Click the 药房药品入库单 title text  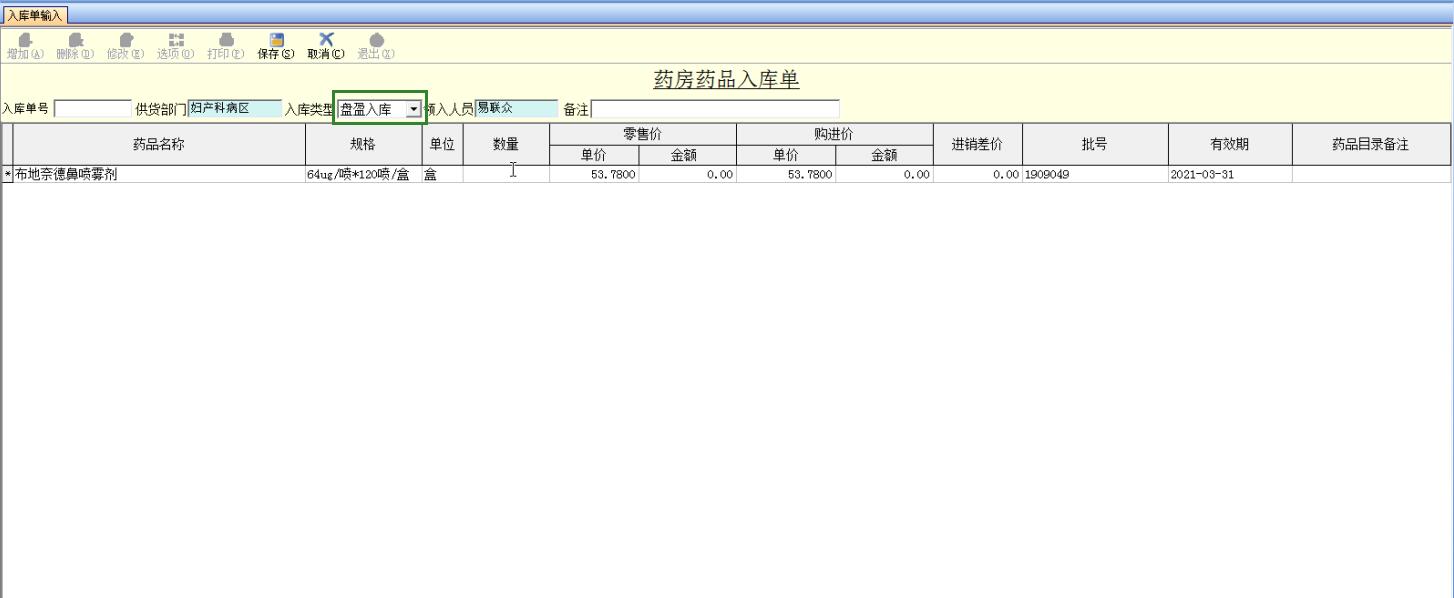(x=726, y=80)
